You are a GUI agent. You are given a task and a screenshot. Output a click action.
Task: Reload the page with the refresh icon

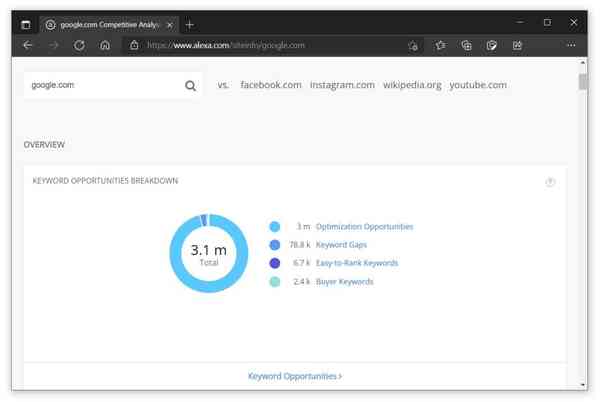(x=79, y=46)
